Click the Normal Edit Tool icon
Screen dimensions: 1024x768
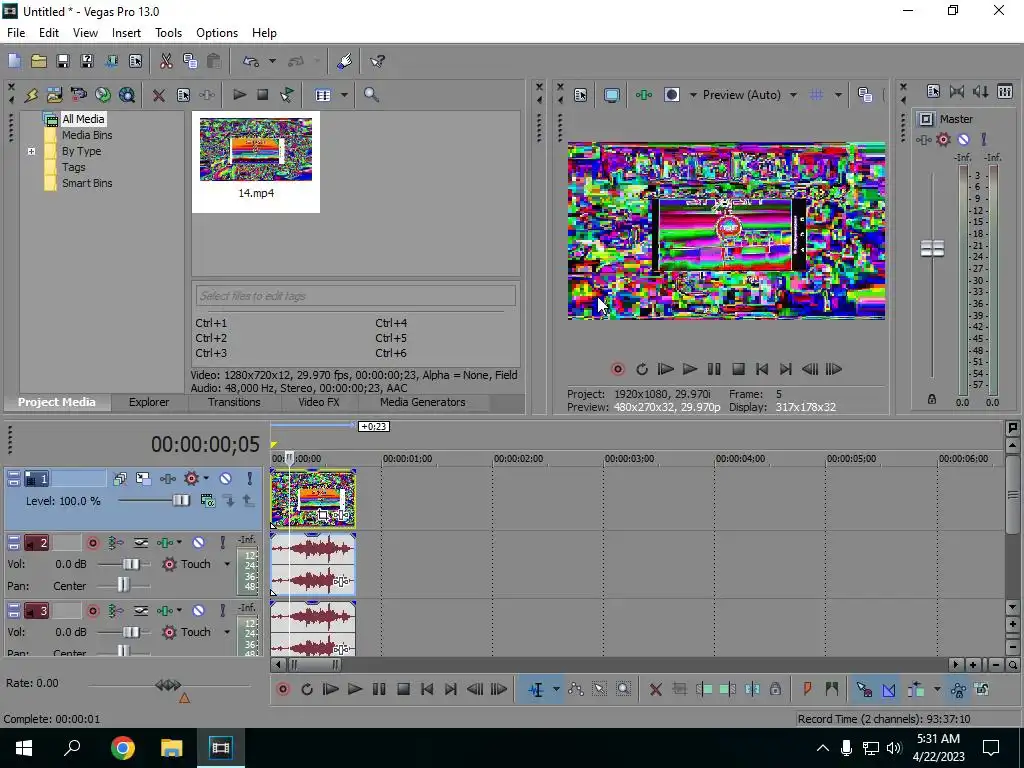536,690
